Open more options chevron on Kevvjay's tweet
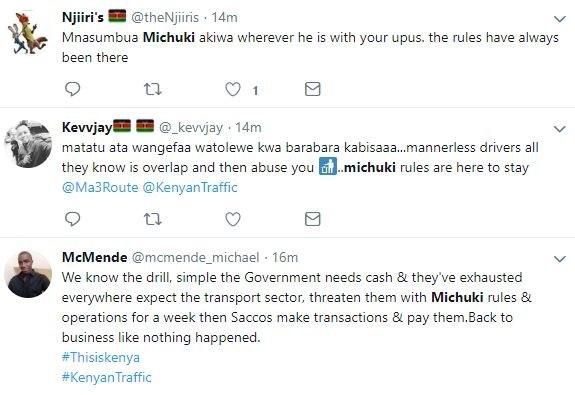 coord(560,129)
